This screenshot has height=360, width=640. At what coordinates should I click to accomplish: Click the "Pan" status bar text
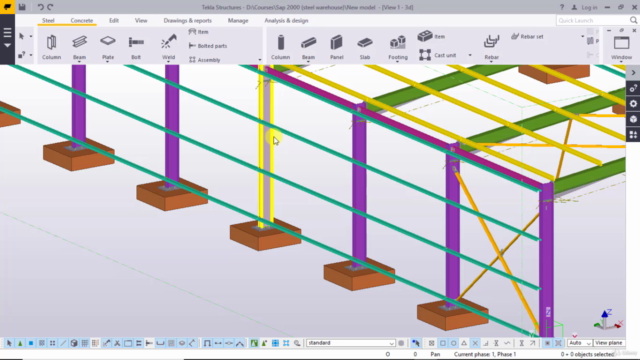(x=435, y=354)
